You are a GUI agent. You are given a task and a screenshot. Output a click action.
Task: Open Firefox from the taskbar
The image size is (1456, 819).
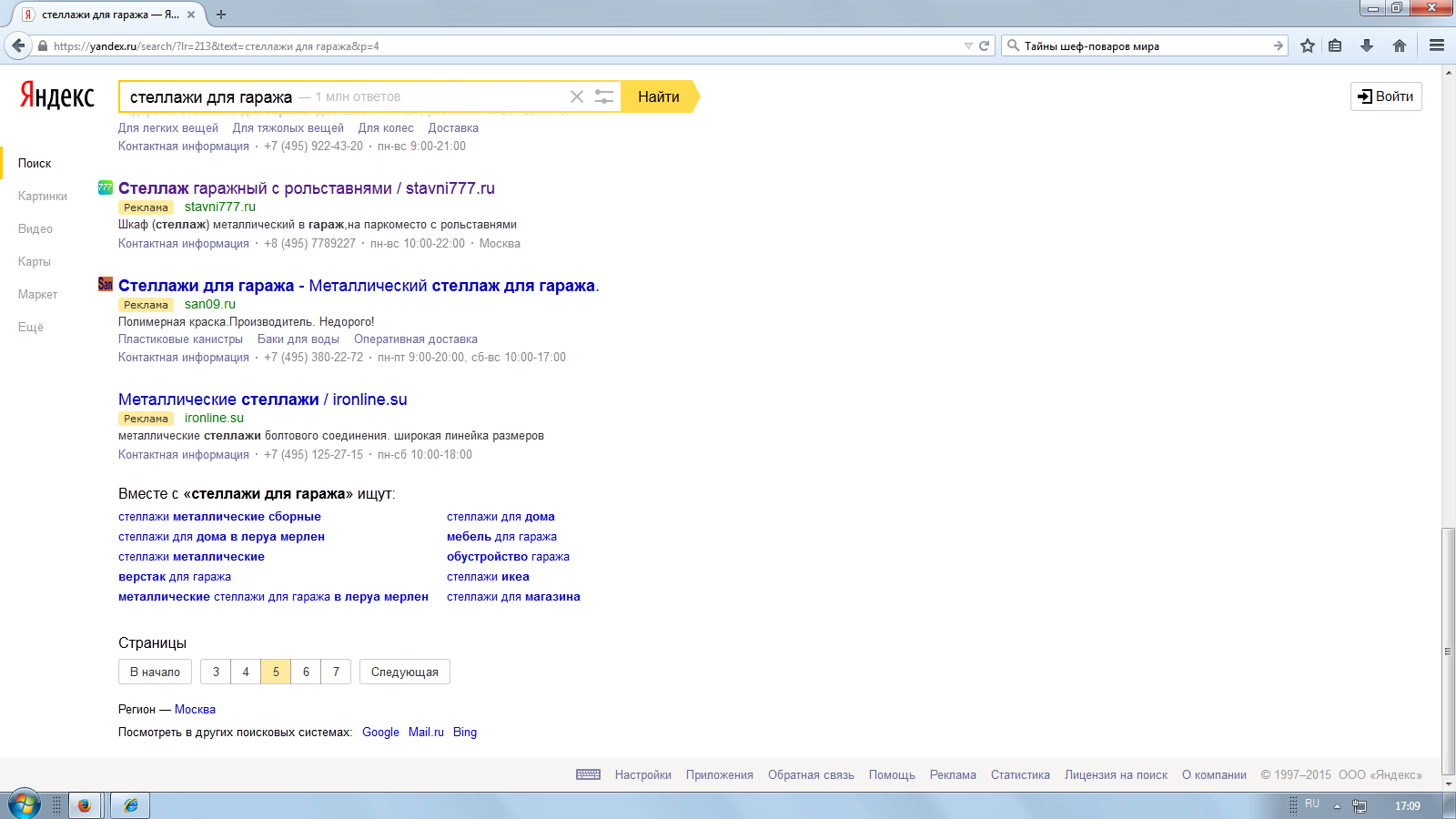pos(85,805)
